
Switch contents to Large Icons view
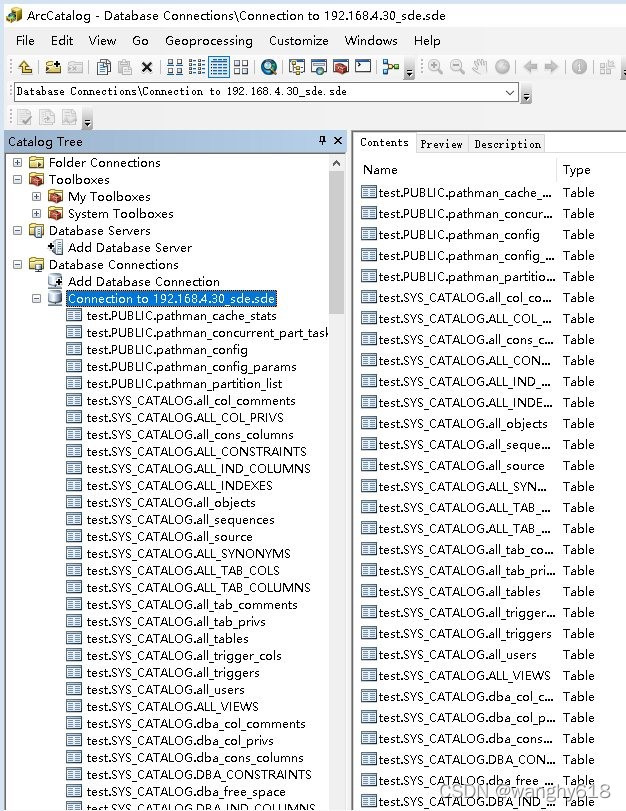point(174,67)
